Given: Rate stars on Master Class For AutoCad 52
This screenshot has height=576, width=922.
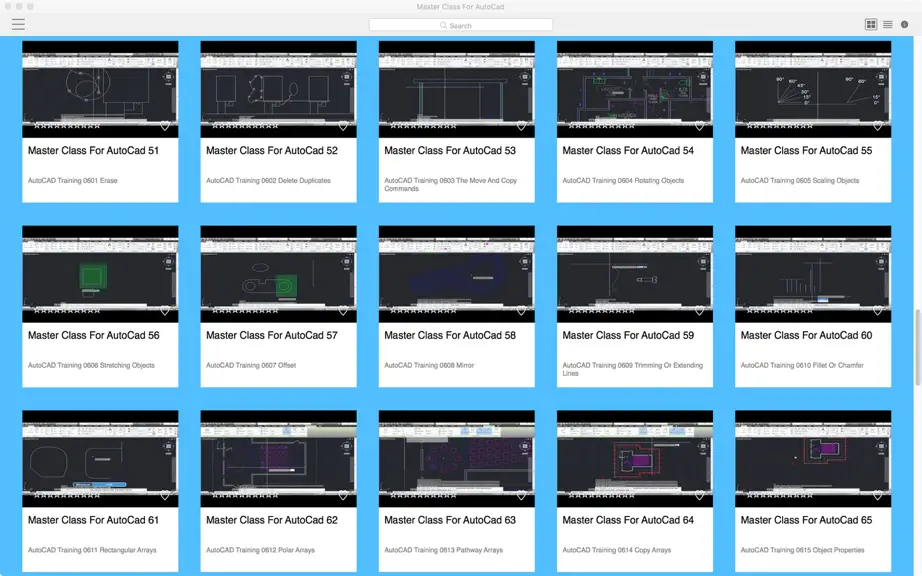Looking at the screenshot, I should click(245, 126).
